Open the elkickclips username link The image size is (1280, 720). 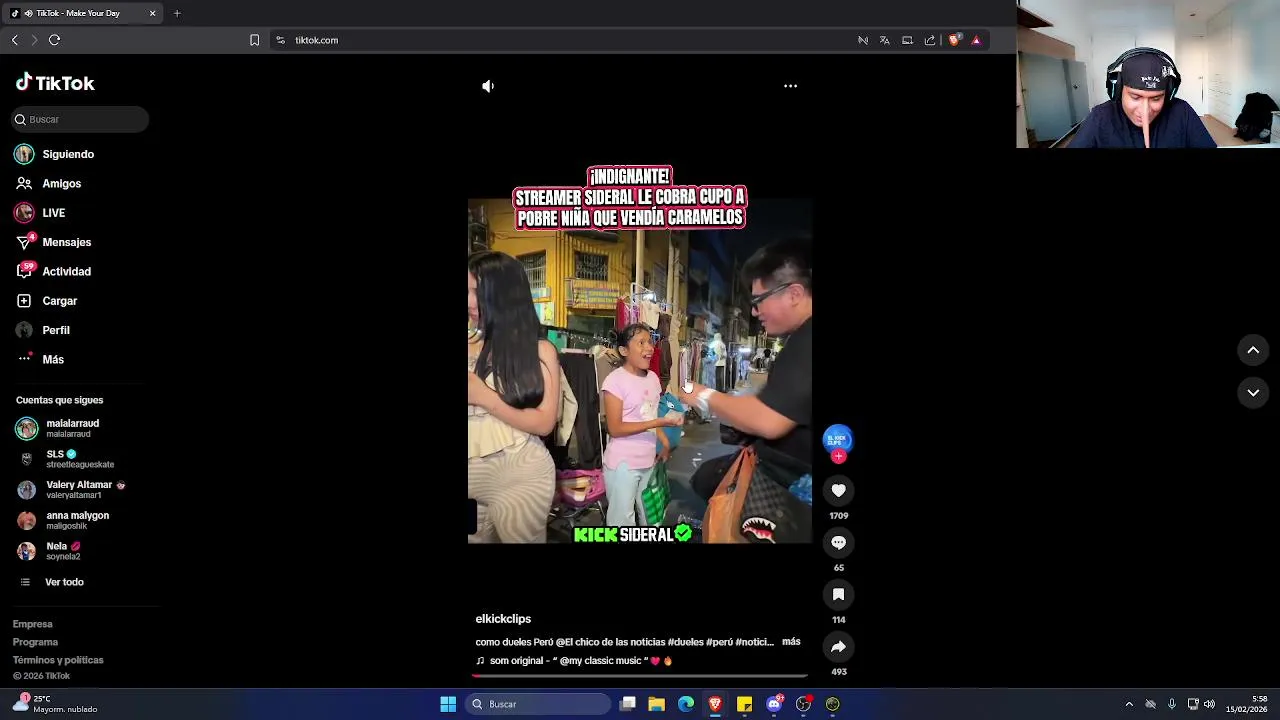tap(503, 619)
